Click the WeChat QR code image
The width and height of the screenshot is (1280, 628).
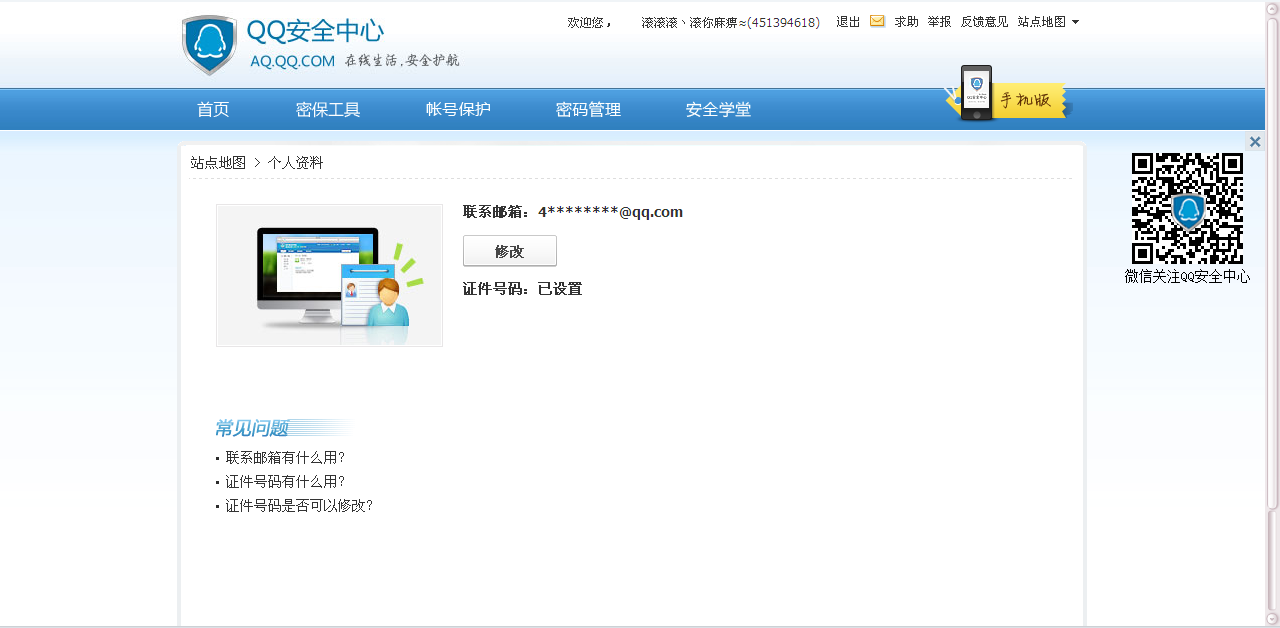click(x=1187, y=208)
